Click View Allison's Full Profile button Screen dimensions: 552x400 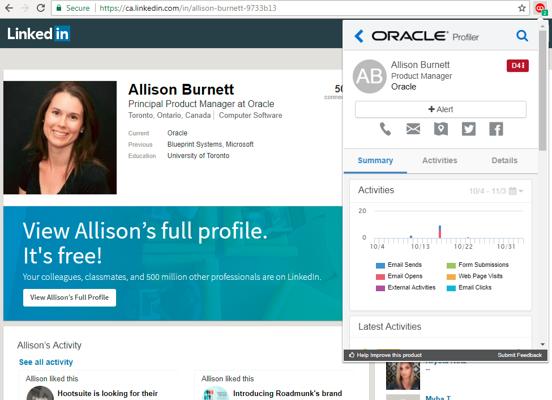tap(69, 298)
